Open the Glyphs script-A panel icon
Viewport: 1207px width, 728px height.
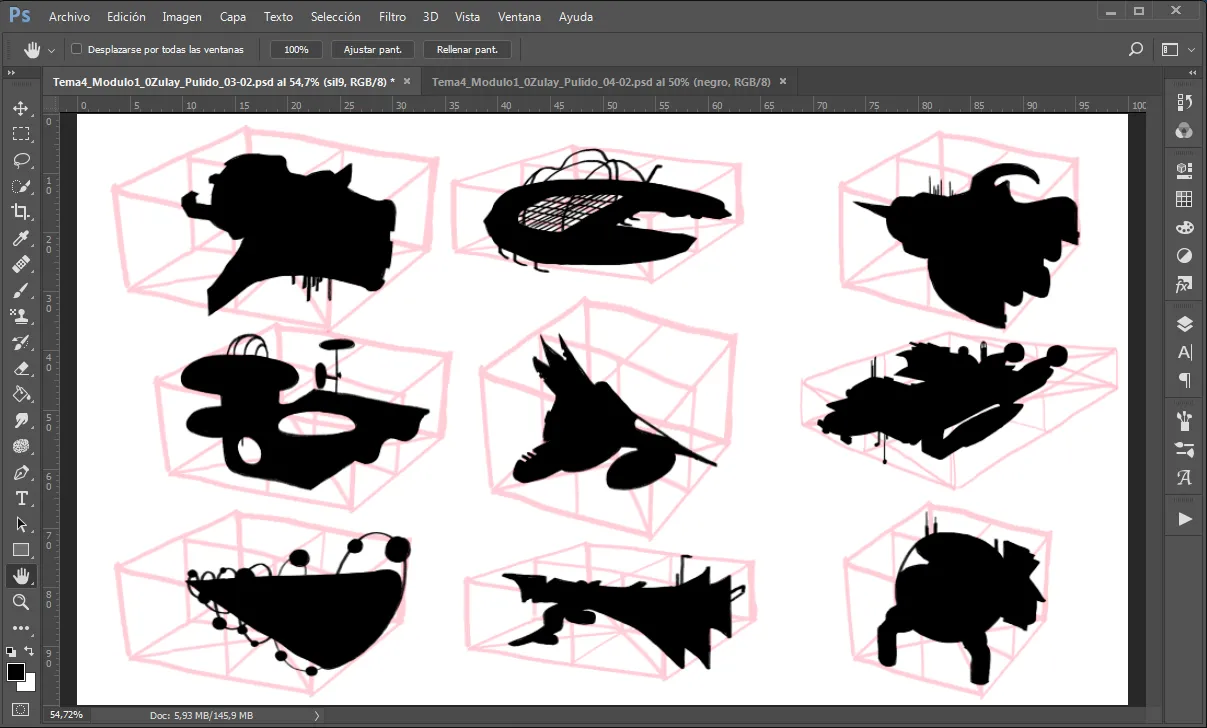(1185, 477)
